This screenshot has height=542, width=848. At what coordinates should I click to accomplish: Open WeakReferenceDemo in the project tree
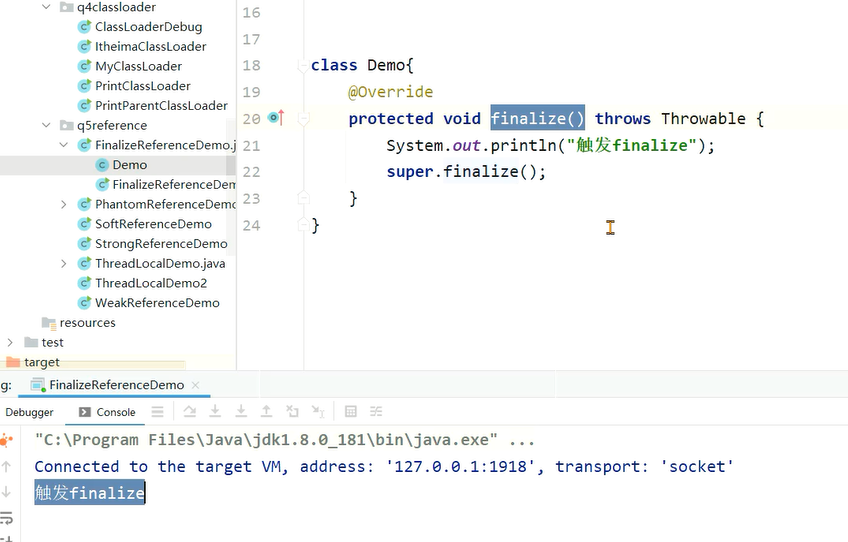point(156,303)
